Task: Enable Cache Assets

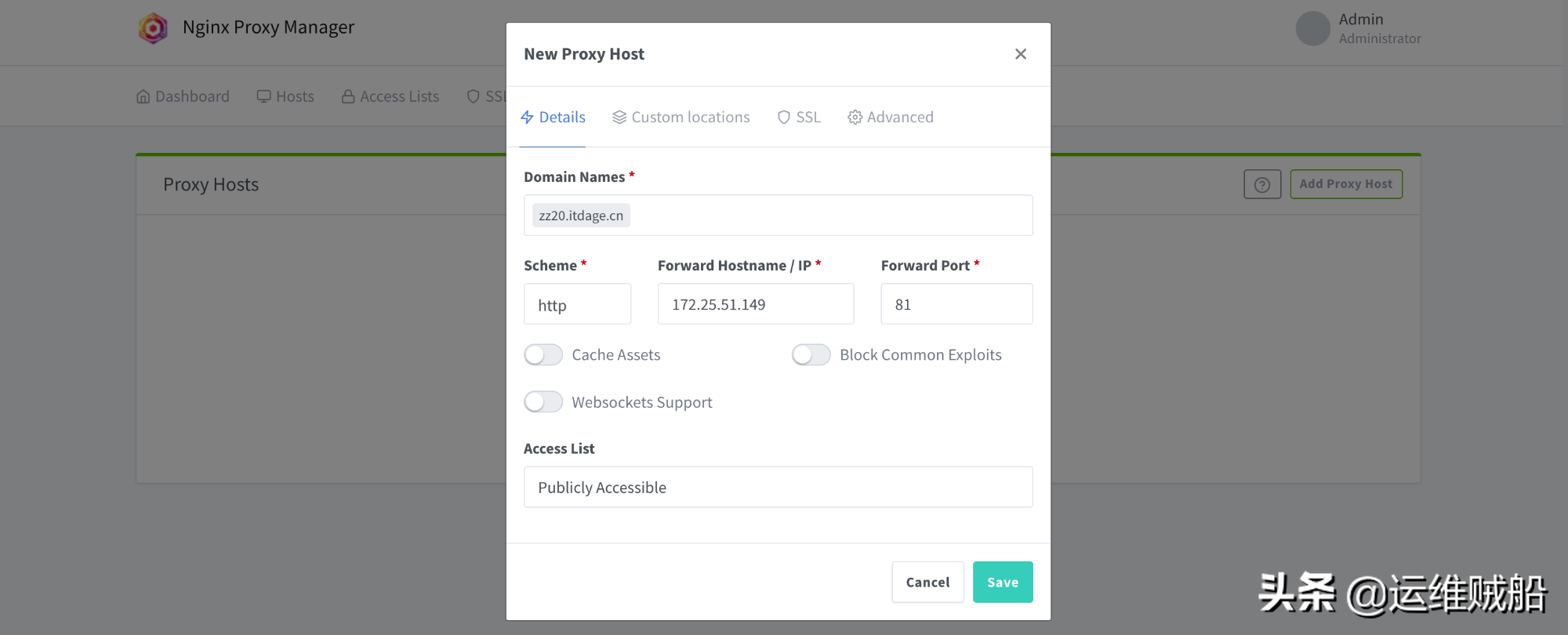Action: tap(543, 354)
